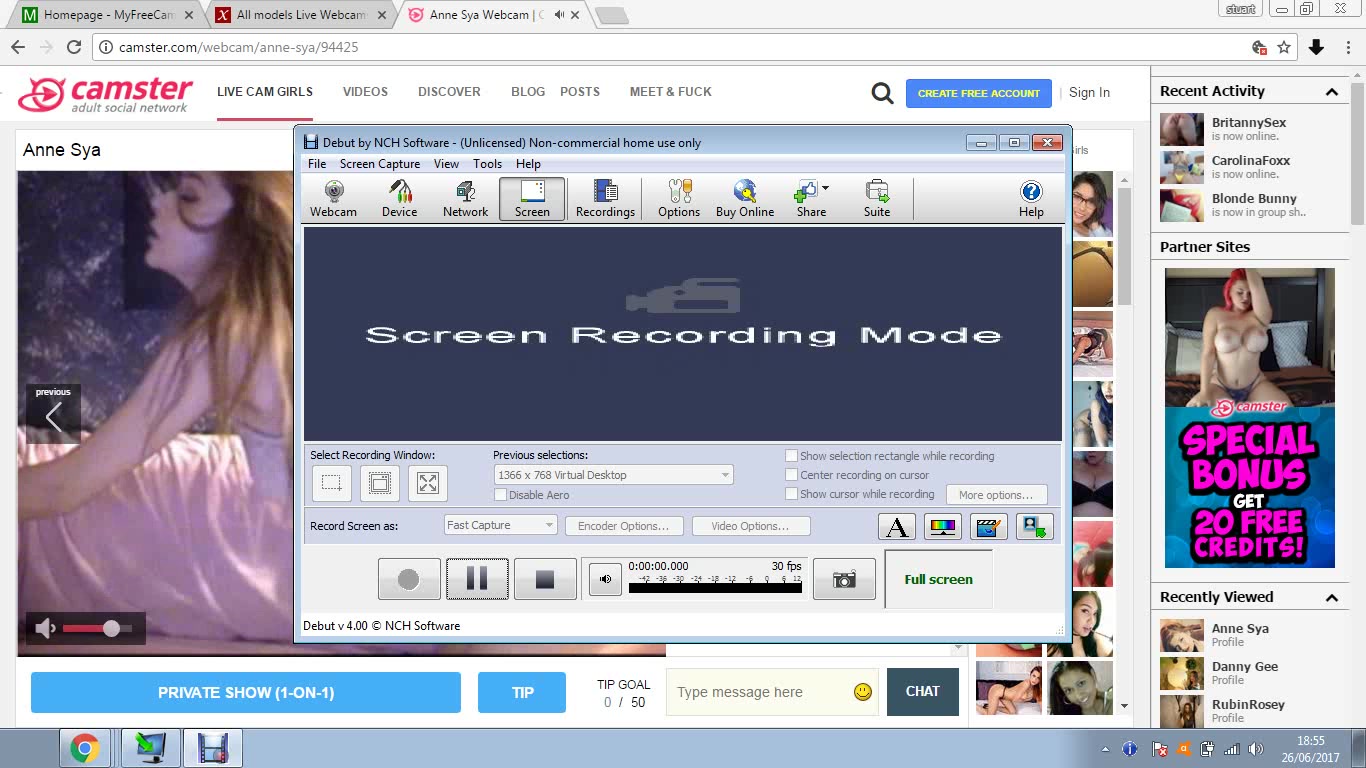Open the text caption tool (A icon)
This screenshot has width=1366, height=768.
point(897,527)
